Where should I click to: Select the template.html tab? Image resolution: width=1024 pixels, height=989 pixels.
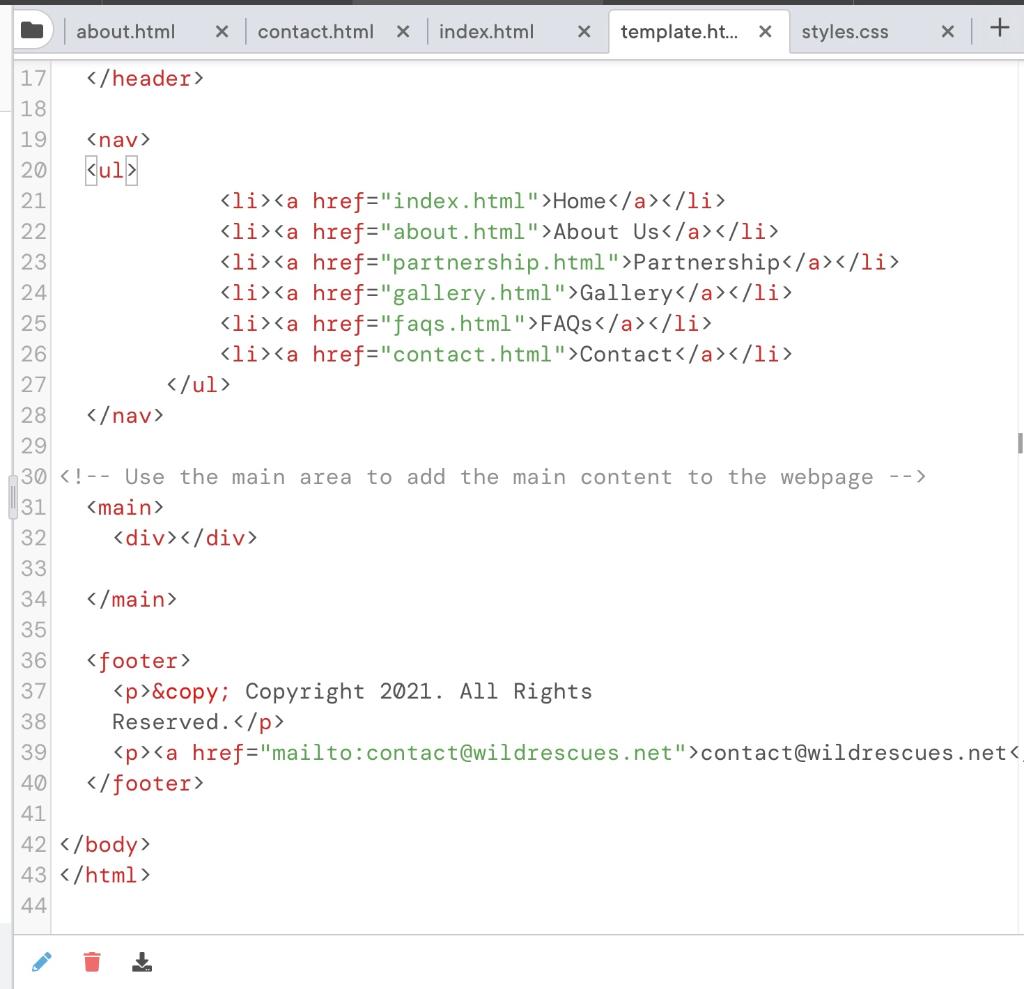point(680,31)
